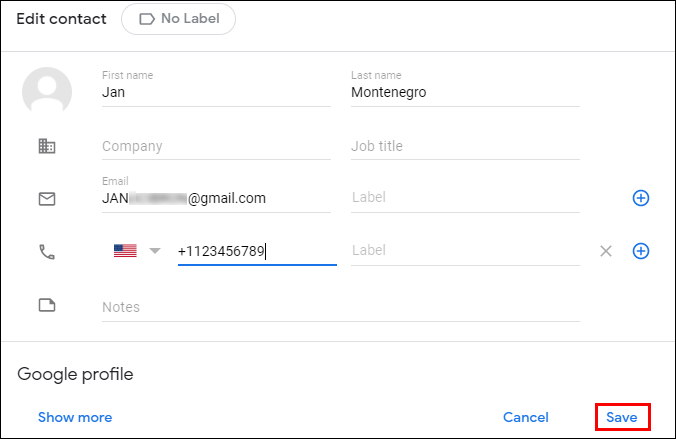Click the Company input field
Image resolution: width=676 pixels, height=439 pixels.
click(215, 146)
